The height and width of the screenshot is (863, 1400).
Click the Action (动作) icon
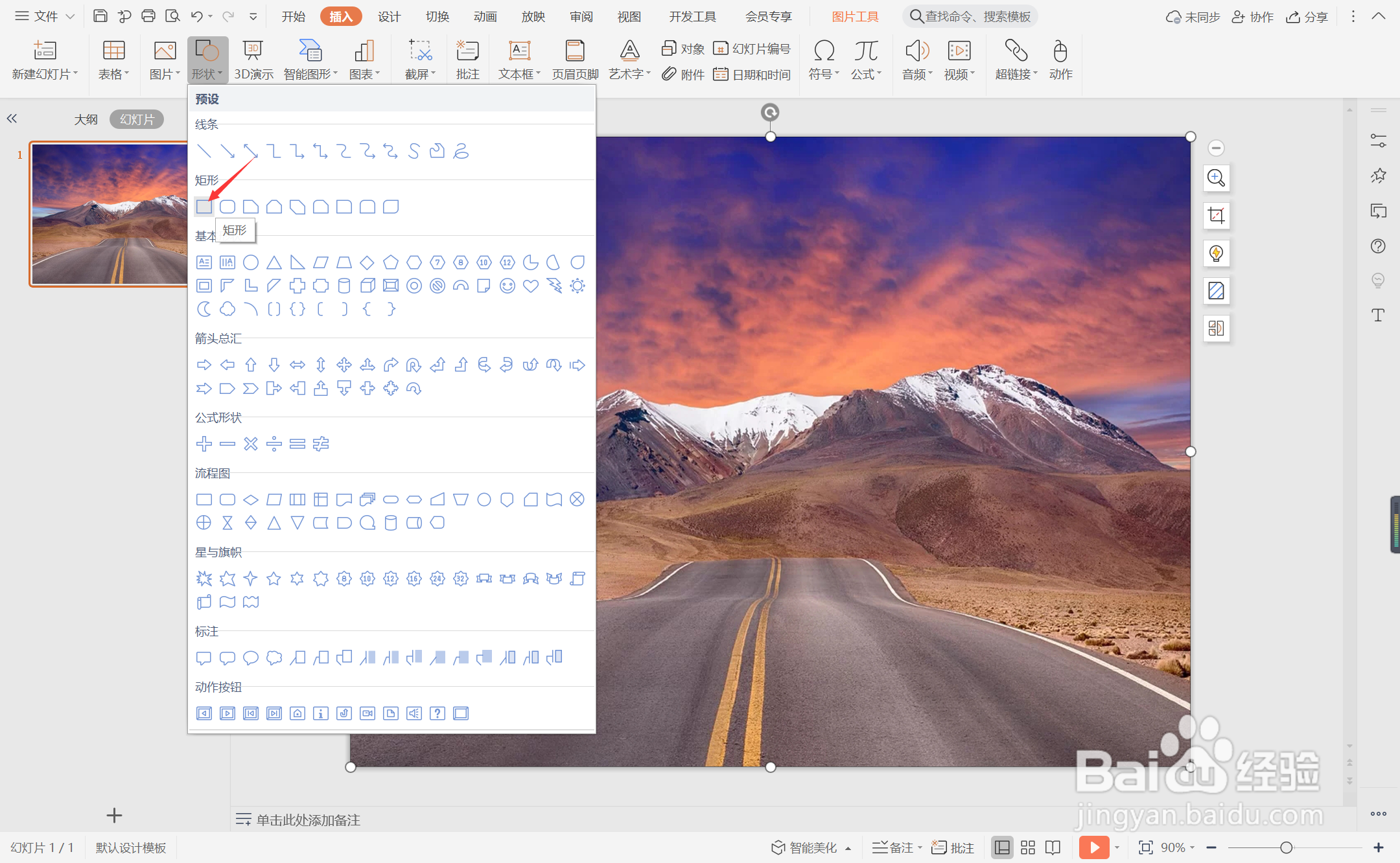(1060, 60)
